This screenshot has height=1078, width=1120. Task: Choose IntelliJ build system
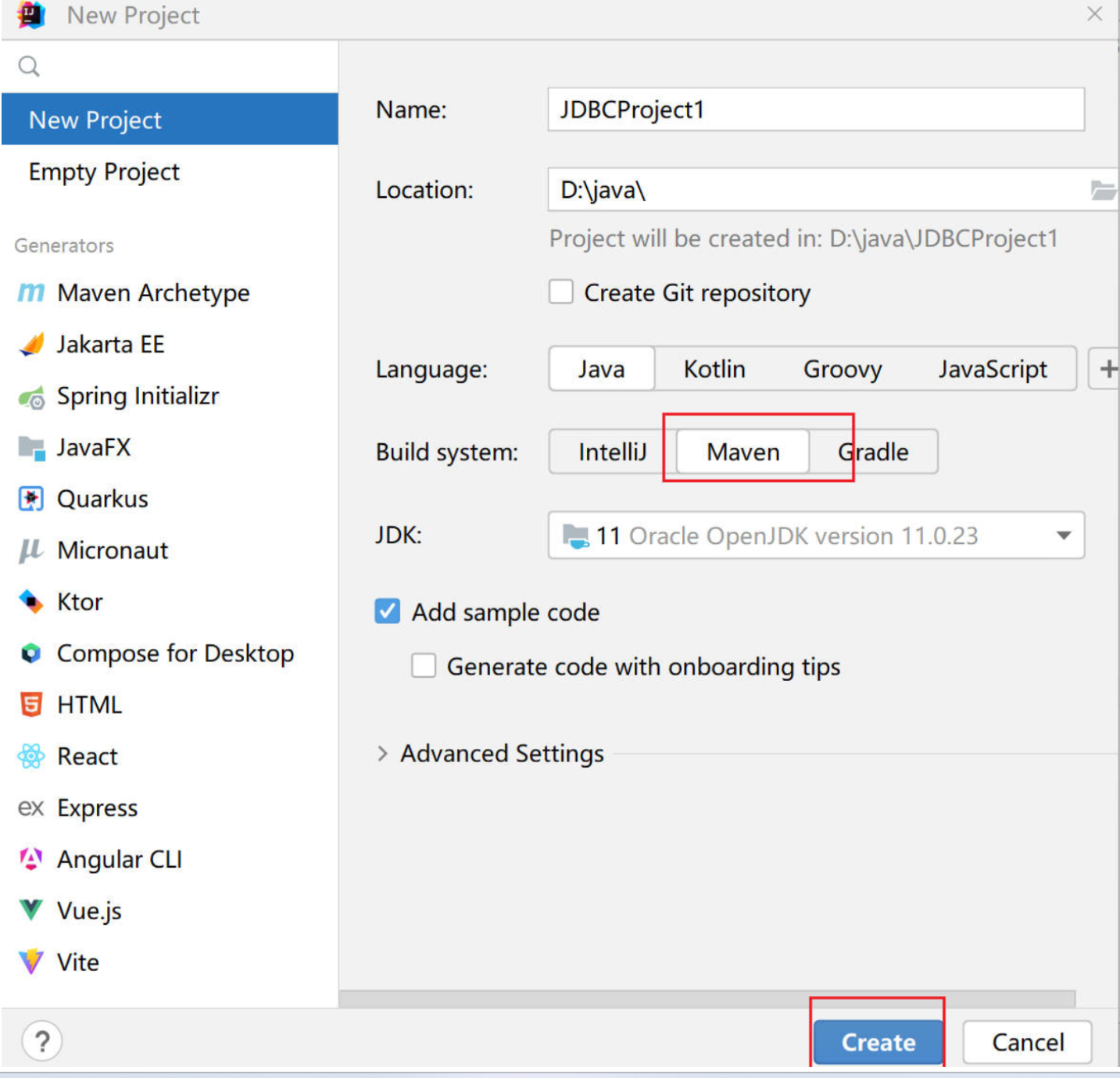click(x=613, y=452)
